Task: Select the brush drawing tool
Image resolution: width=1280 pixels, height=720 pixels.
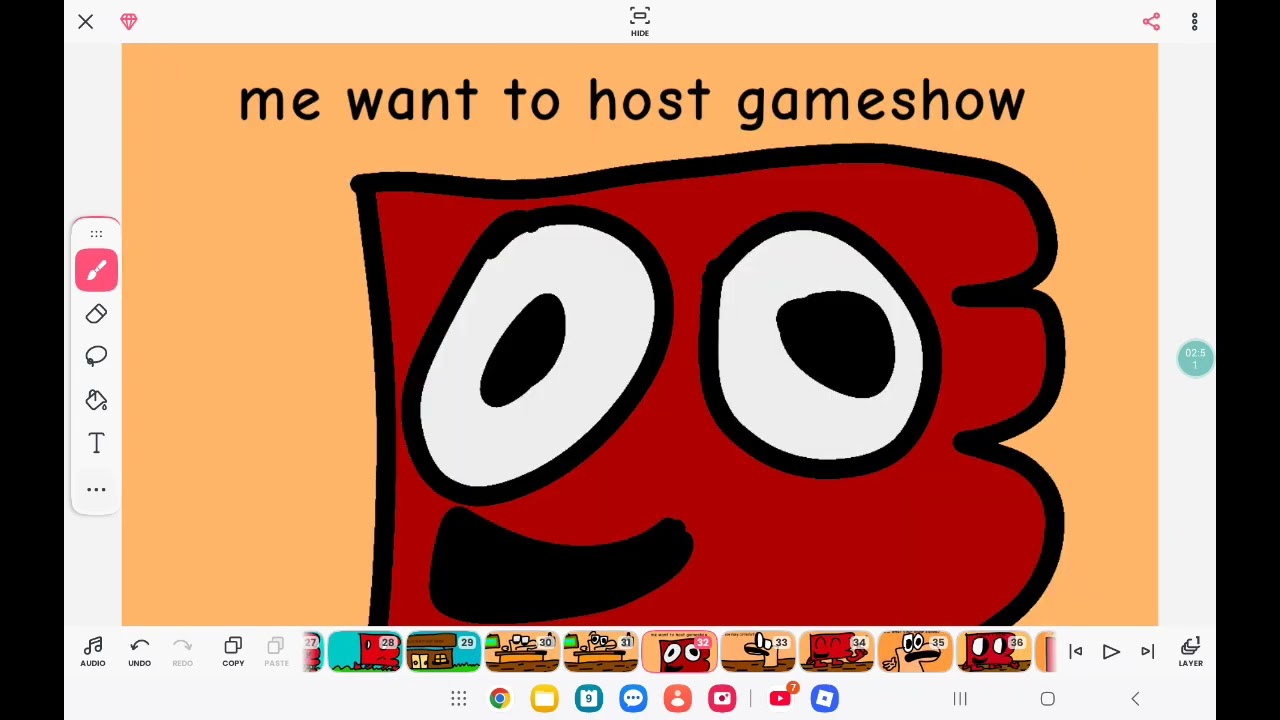Action: (x=96, y=271)
